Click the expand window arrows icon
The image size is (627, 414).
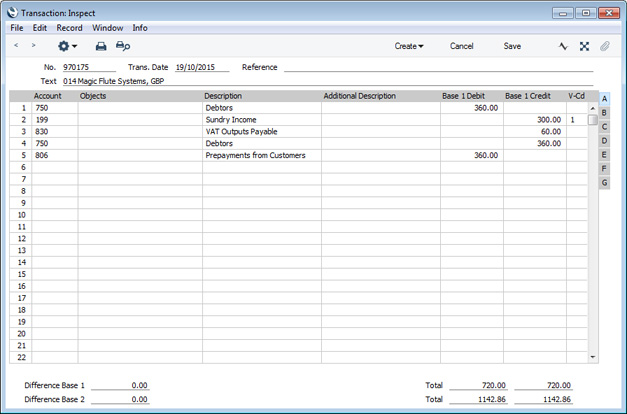[584, 46]
